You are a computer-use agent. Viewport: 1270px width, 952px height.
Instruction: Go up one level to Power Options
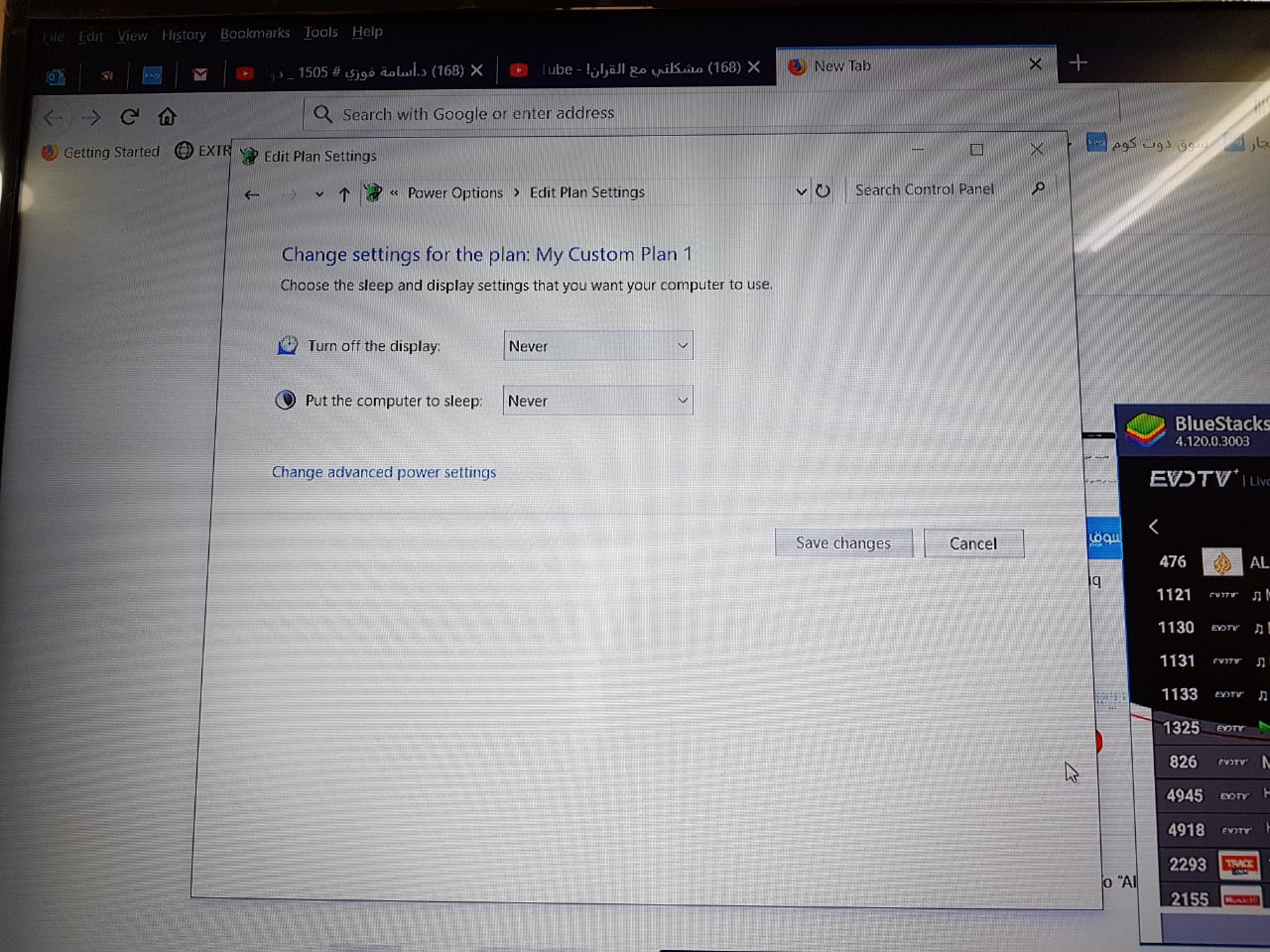click(344, 194)
